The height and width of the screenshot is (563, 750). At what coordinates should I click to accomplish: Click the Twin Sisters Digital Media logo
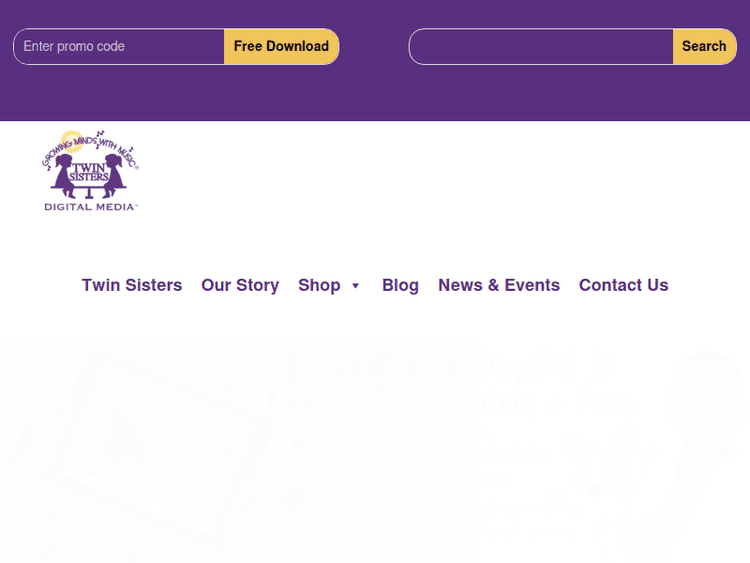pyautogui.click(x=90, y=170)
